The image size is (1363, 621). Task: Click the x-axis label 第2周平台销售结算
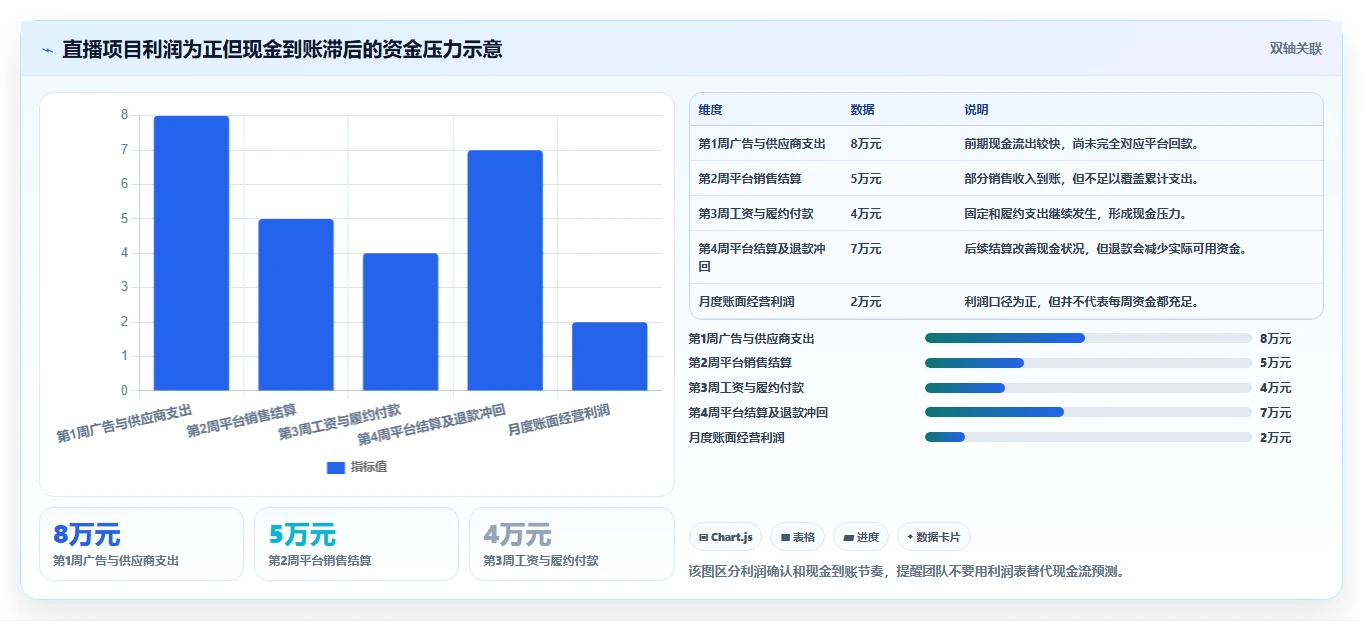(242, 421)
